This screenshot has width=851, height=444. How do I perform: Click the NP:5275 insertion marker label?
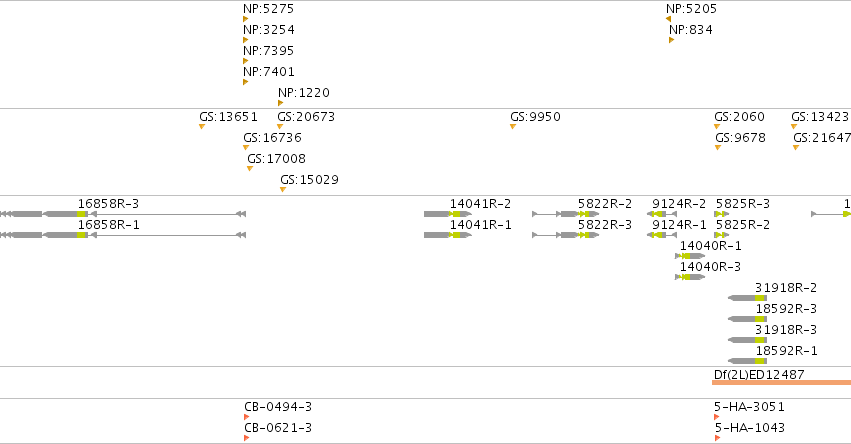pyautogui.click(x=269, y=9)
